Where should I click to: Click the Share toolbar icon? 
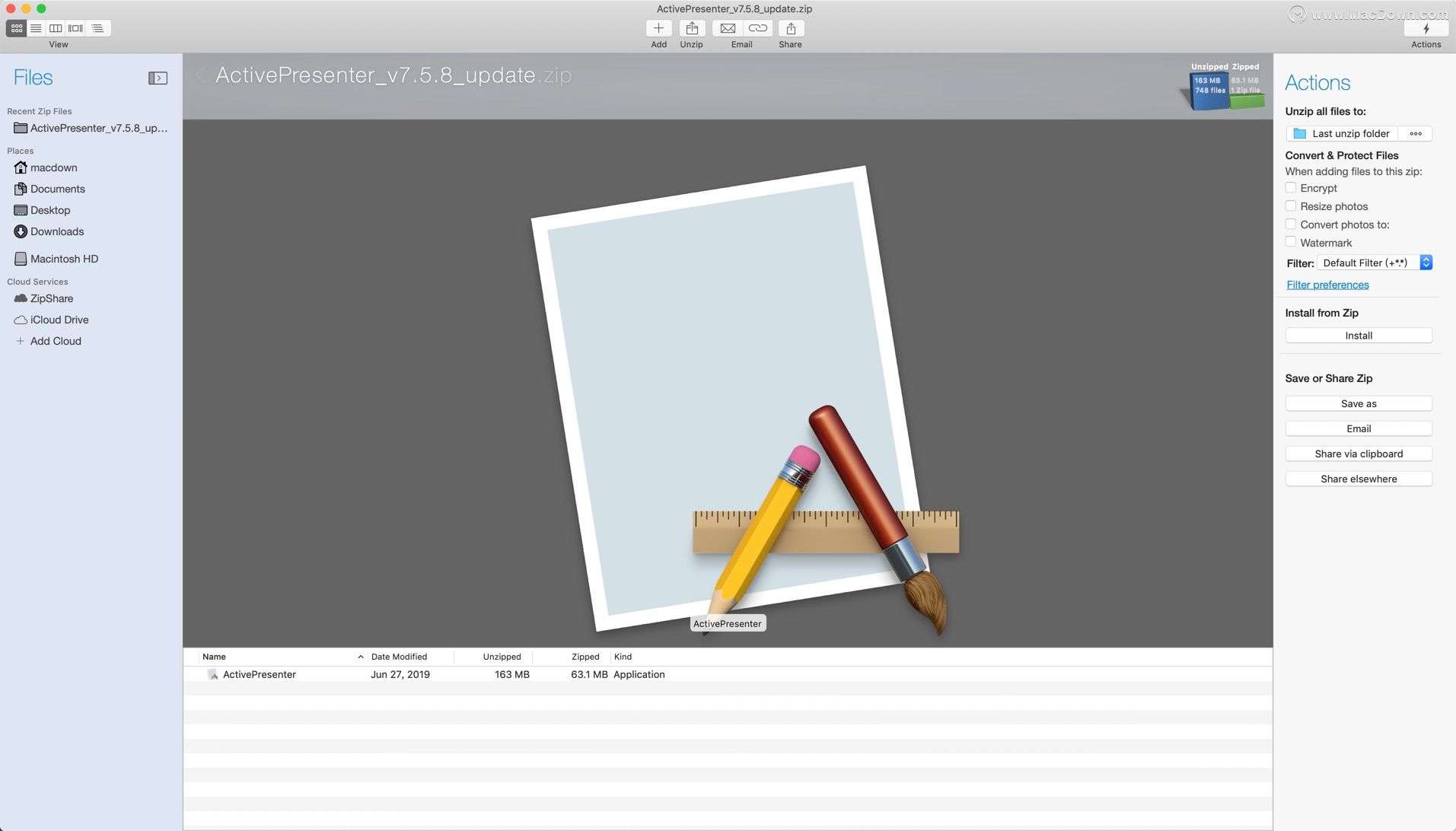(x=791, y=28)
